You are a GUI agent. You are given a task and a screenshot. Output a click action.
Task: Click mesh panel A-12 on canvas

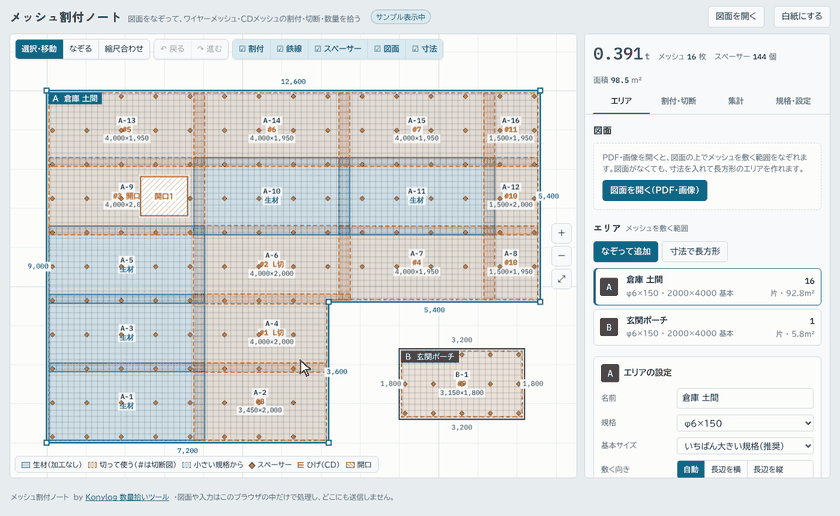[x=511, y=195]
